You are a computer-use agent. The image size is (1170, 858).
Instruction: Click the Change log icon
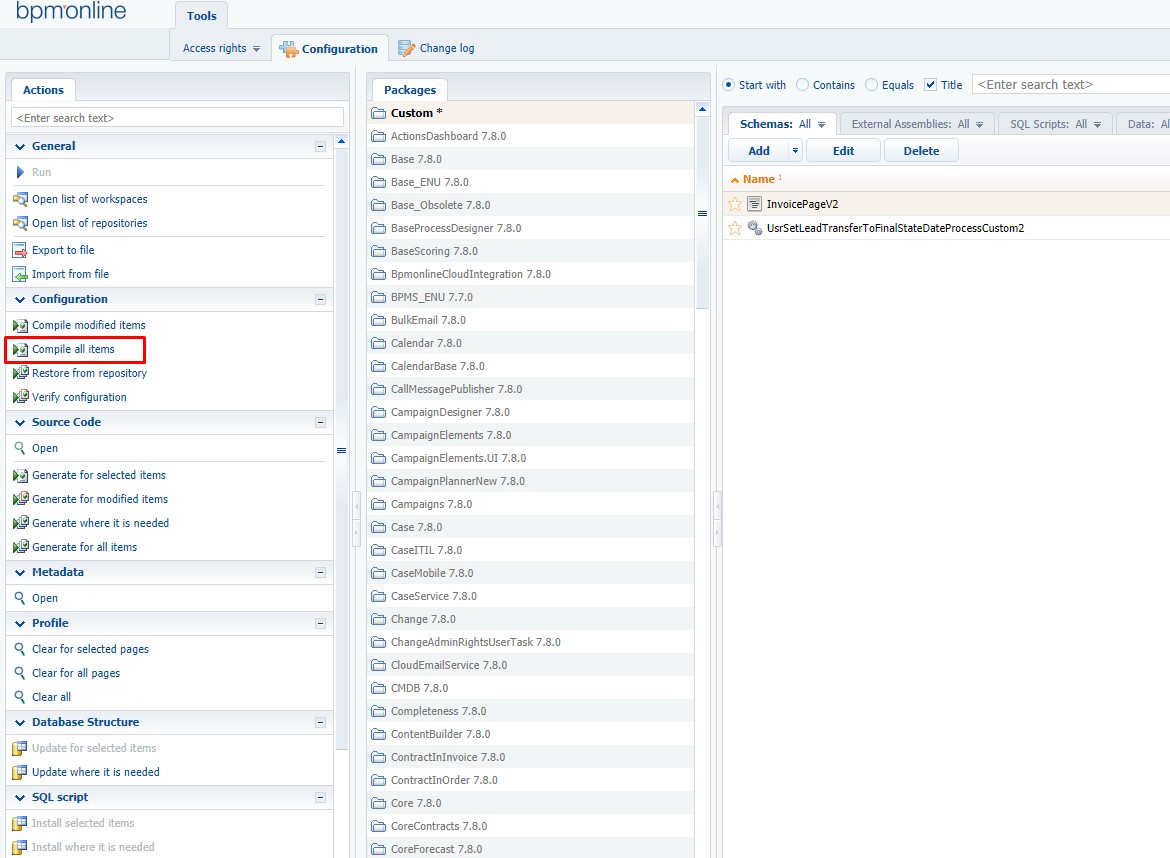(406, 48)
